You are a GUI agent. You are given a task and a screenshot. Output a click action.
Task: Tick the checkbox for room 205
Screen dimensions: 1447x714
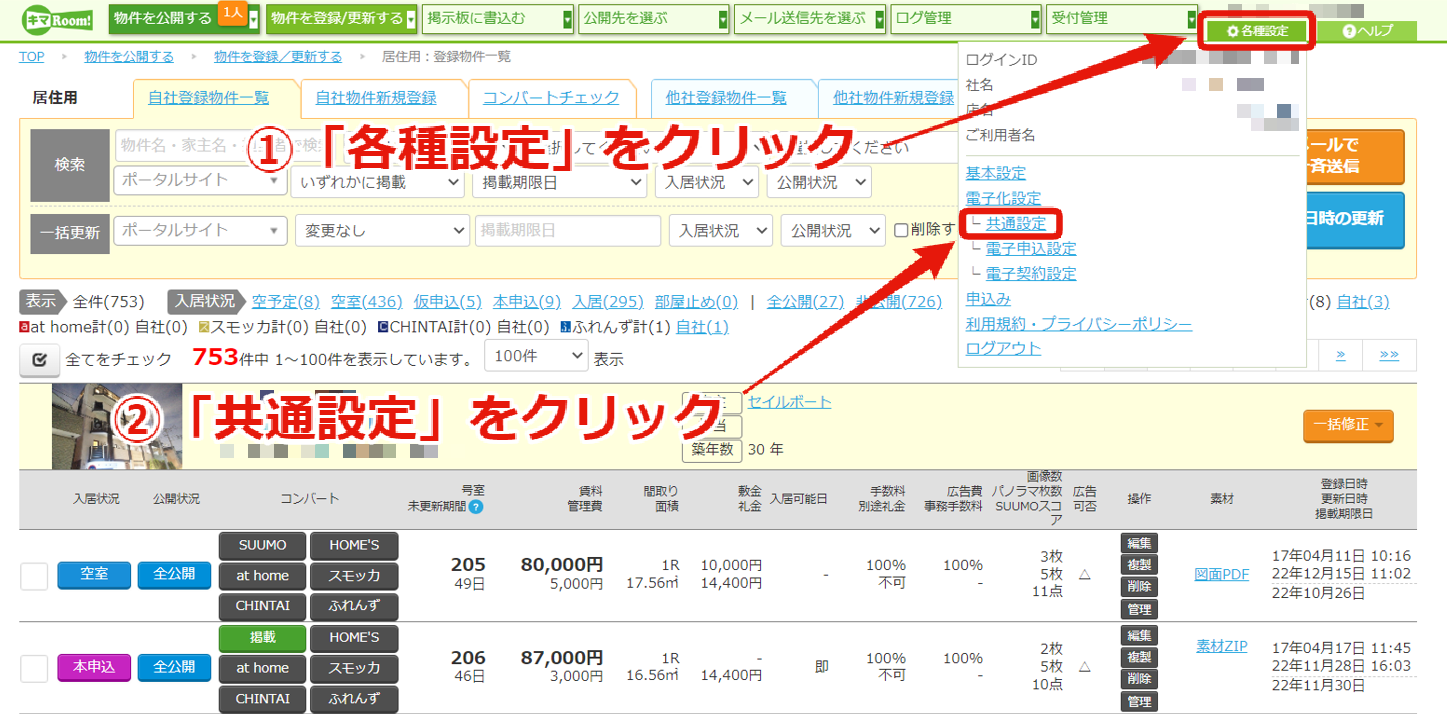(x=34, y=576)
